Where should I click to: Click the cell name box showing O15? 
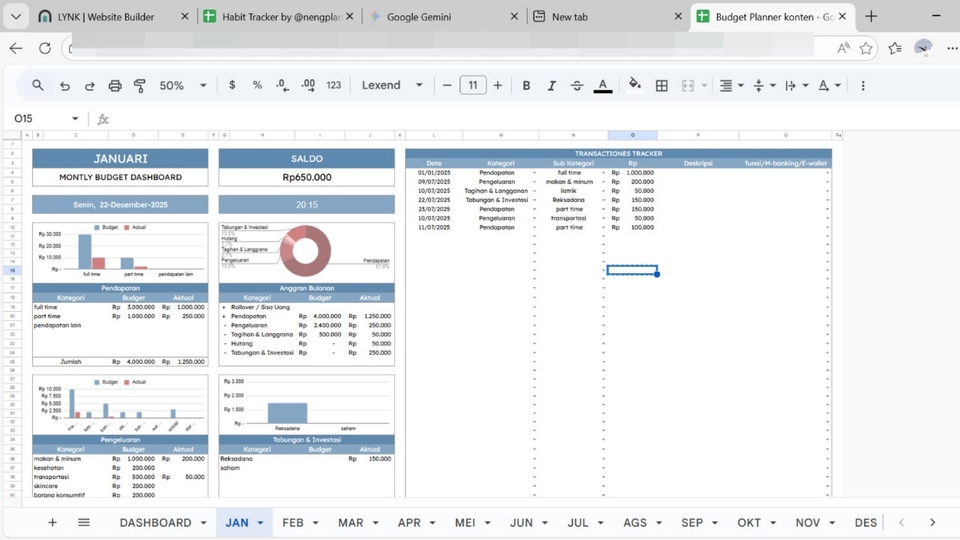40,119
